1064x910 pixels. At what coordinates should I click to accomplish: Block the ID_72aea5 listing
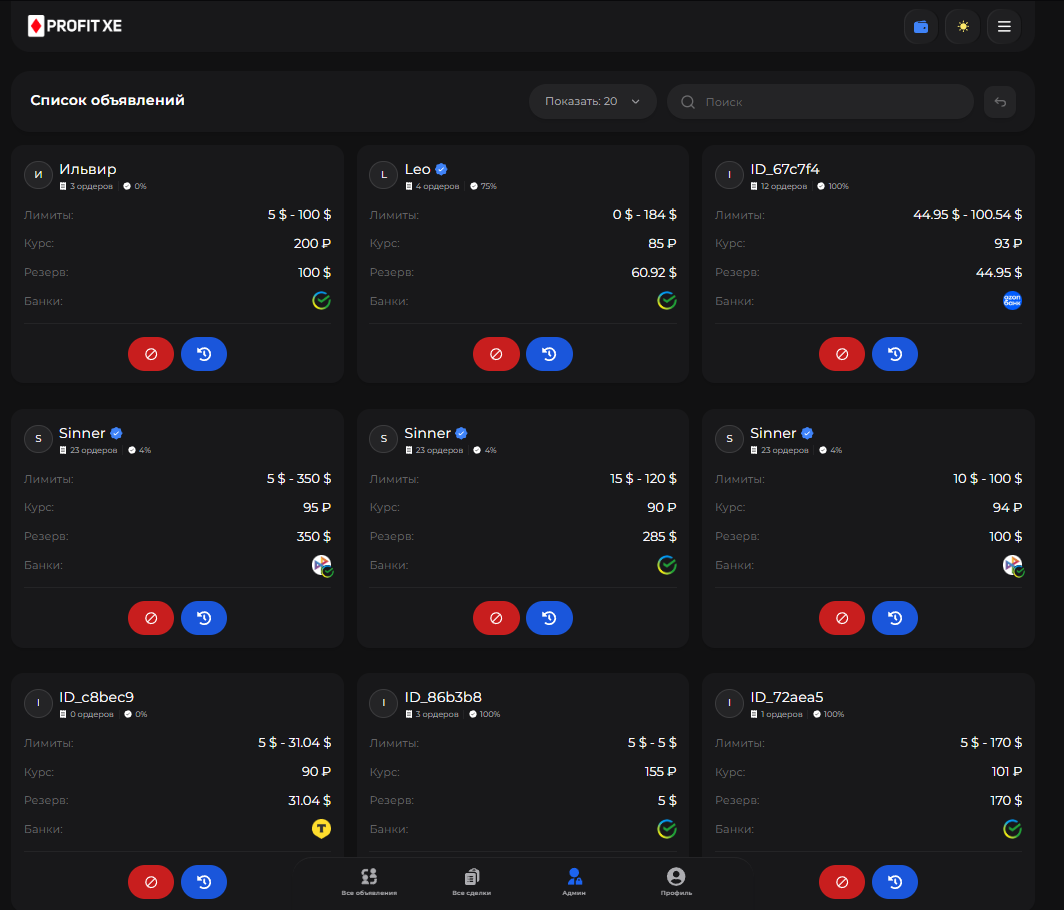[x=841, y=881]
